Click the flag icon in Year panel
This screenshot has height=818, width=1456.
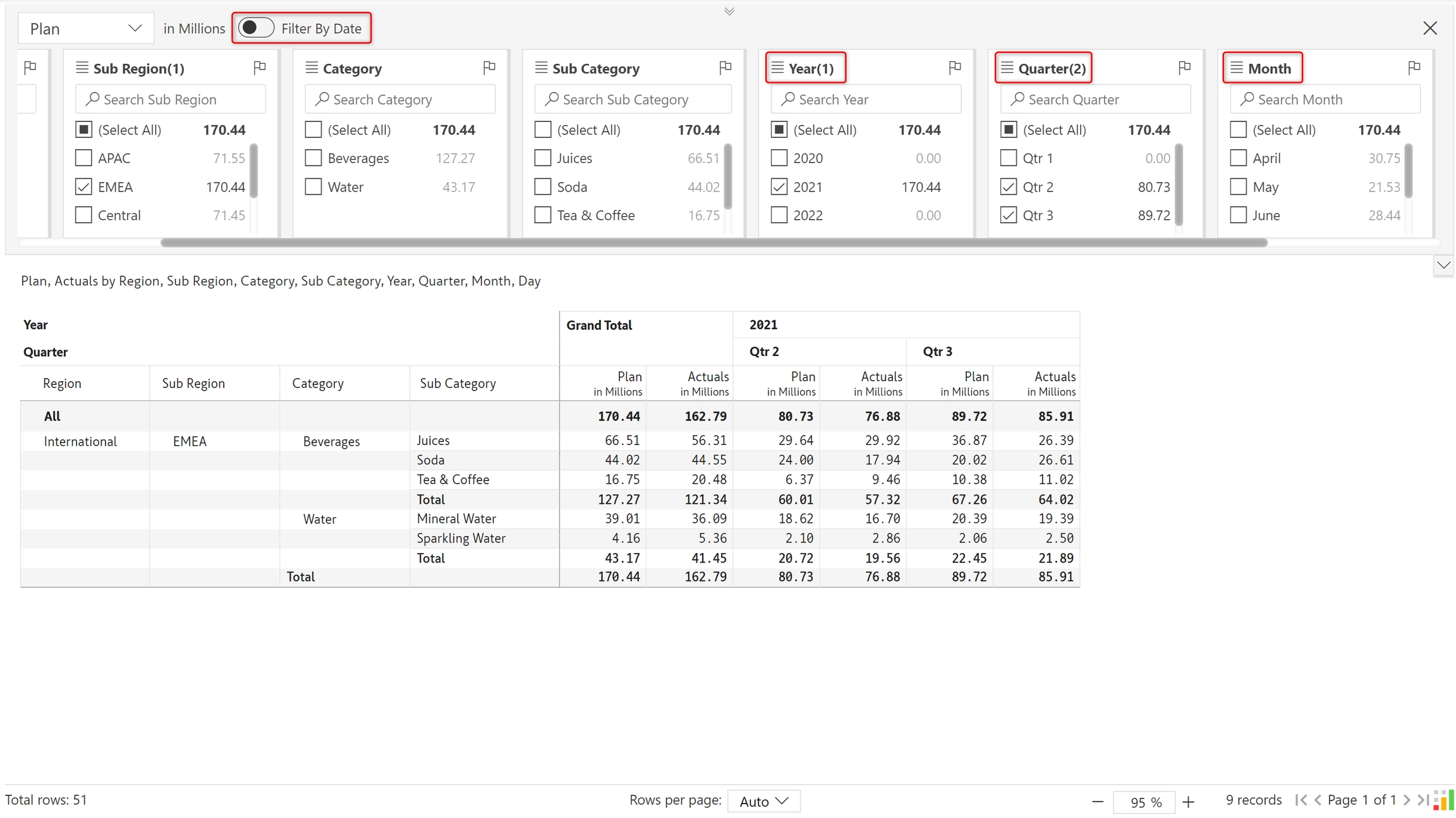point(954,67)
